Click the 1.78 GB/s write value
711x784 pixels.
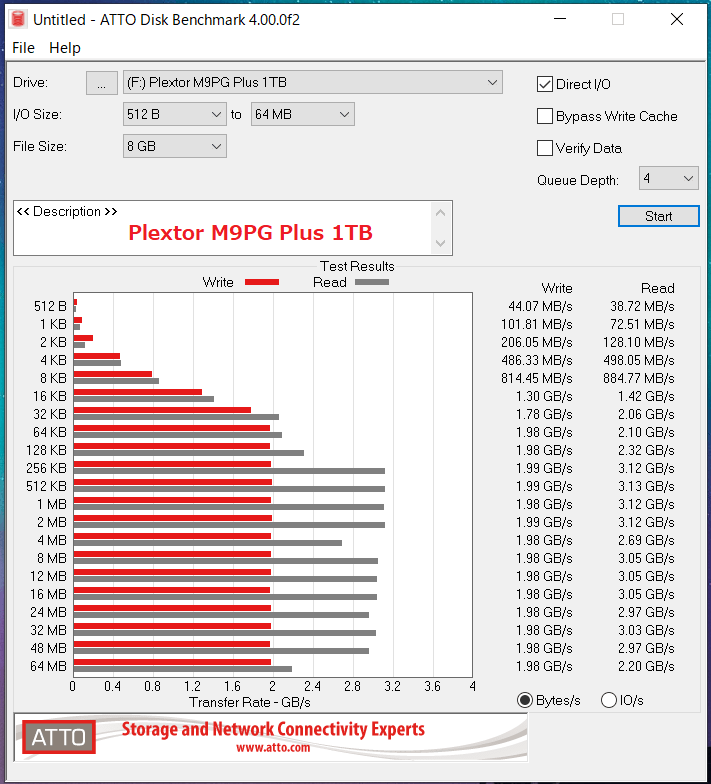pyautogui.click(x=544, y=414)
